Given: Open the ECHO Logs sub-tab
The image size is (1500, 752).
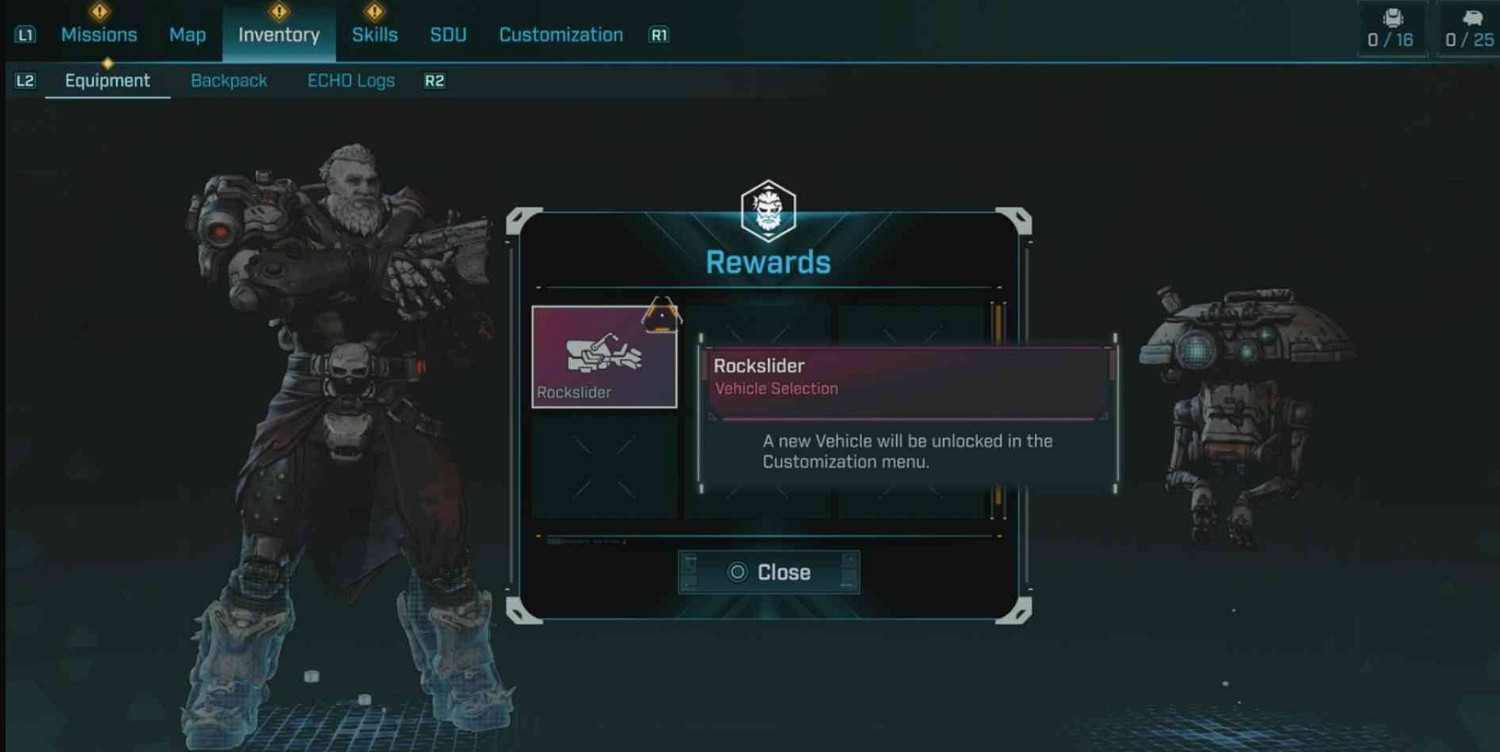Looking at the screenshot, I should [x=351, y=81].
